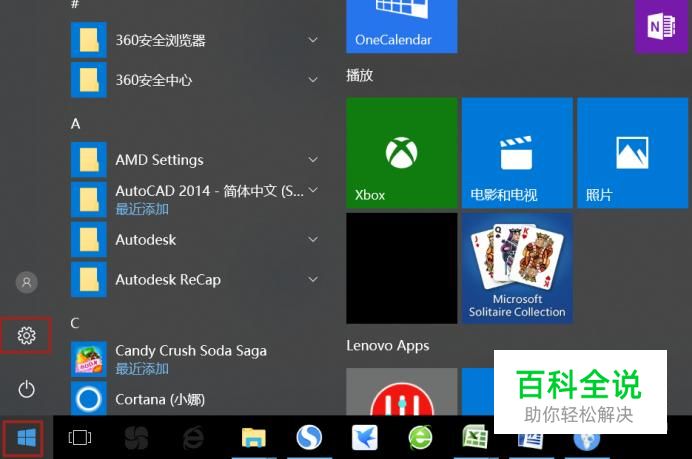Expand the 360安全中心 folder chevron

313,80
